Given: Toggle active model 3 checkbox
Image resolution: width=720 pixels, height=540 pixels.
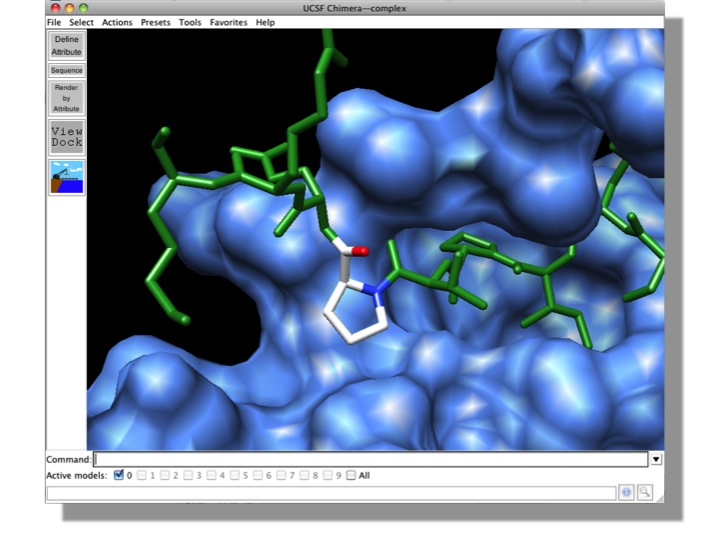Looking at the screenshot, I should click(188, 475).
